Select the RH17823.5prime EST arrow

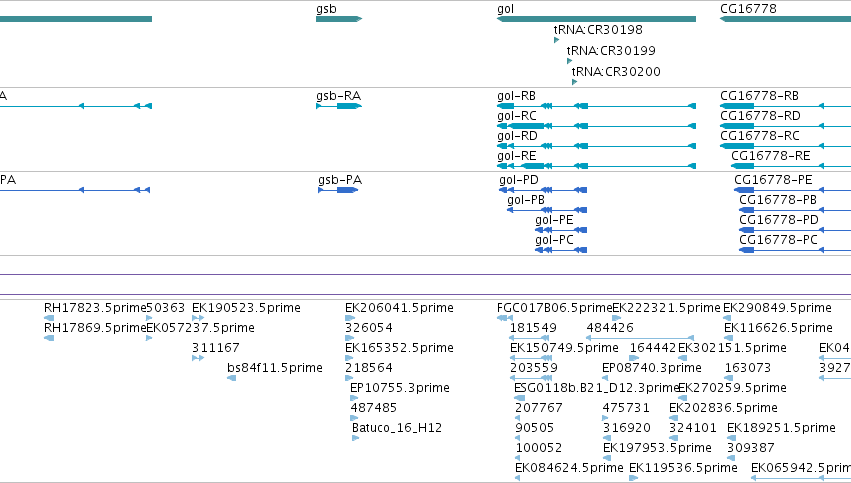pos(49,318)
